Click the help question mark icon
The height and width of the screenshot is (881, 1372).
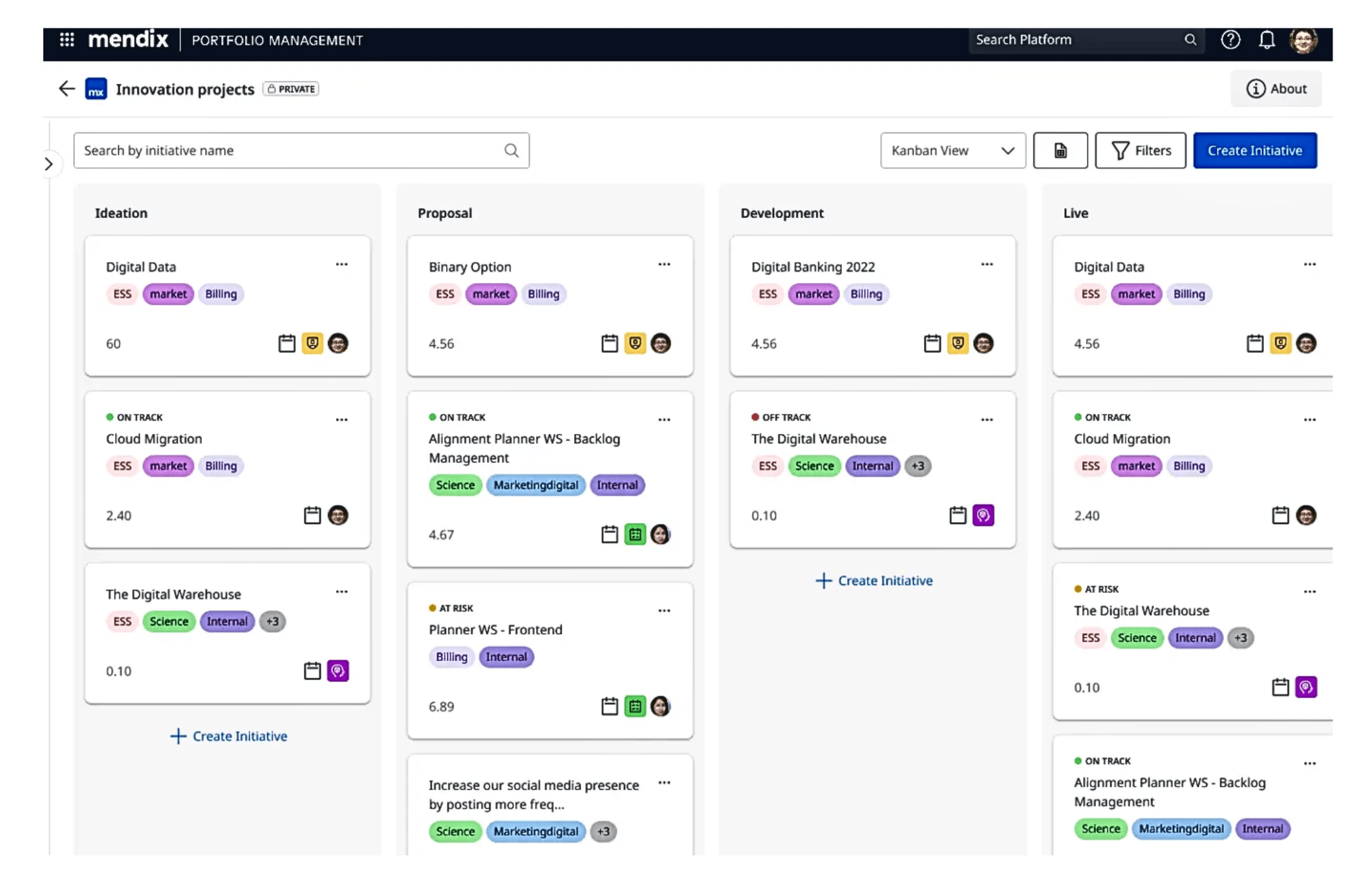pyautogui.click(x=1230, y=39)
